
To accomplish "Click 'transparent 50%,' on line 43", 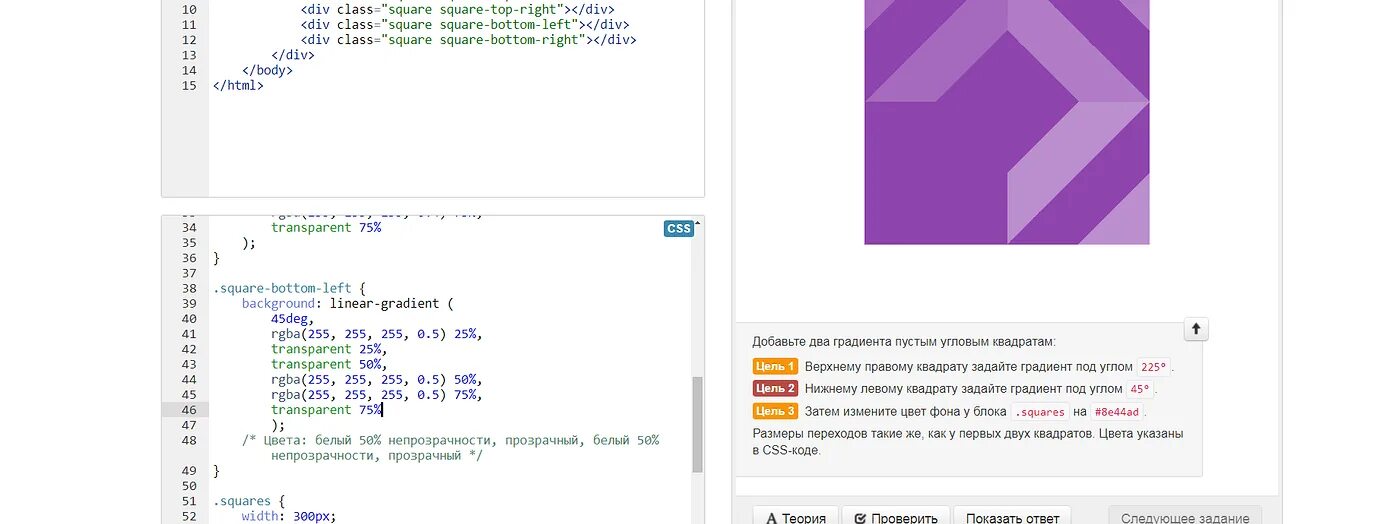I will (329, 364).
